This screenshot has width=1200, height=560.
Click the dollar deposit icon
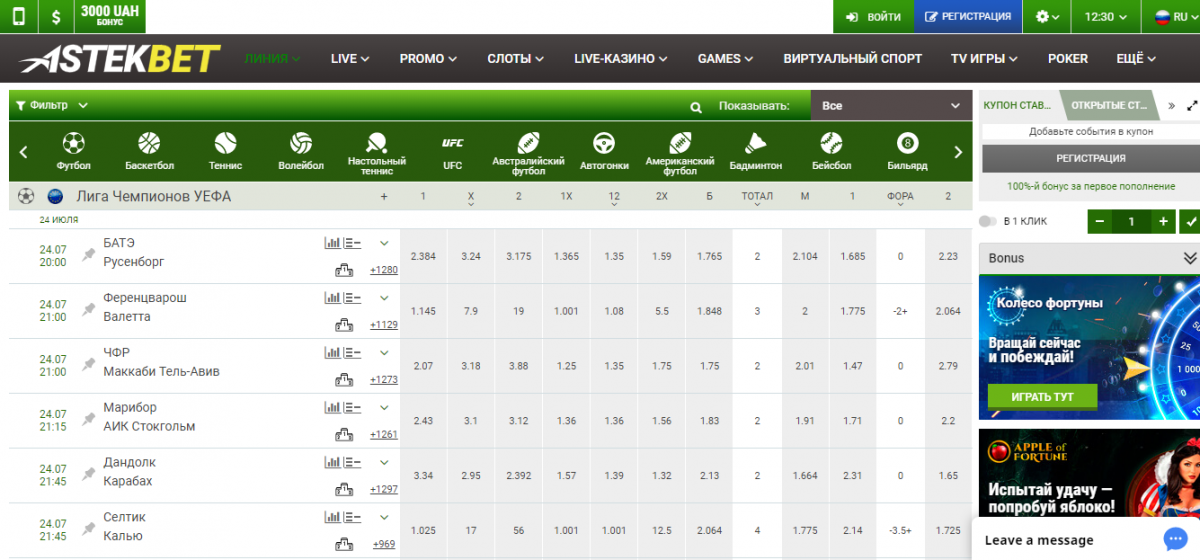pos(56,17)
